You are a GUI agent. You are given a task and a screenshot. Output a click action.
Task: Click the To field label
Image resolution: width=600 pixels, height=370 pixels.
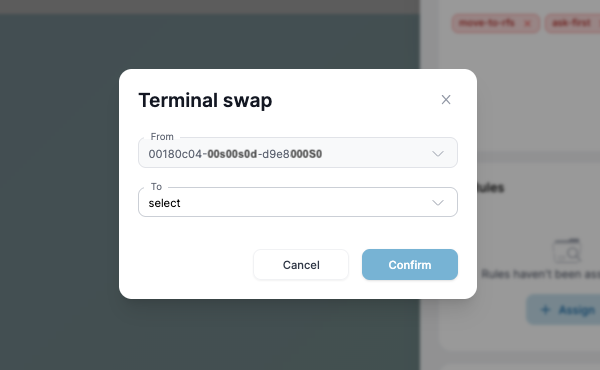(x=156, y=186)
